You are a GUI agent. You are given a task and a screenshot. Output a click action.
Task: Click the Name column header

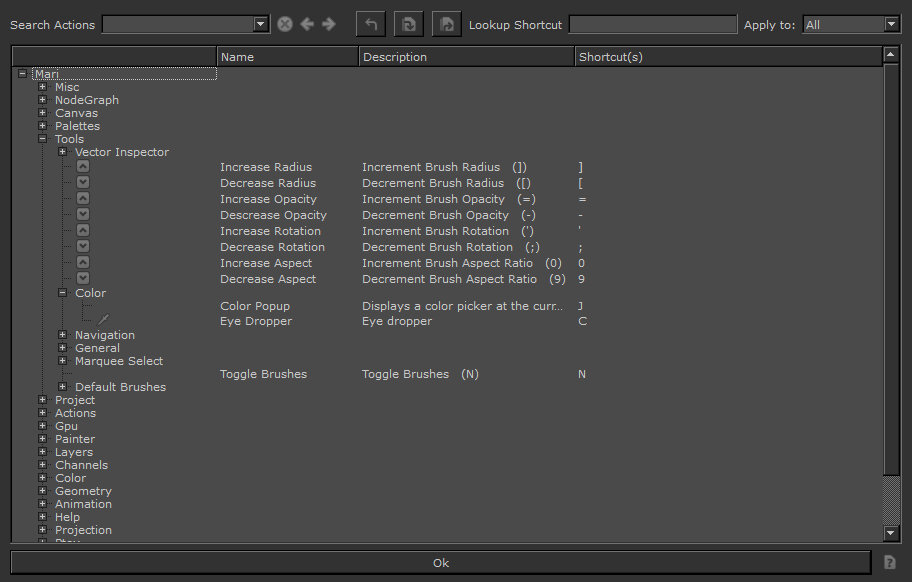click(287, 57)
